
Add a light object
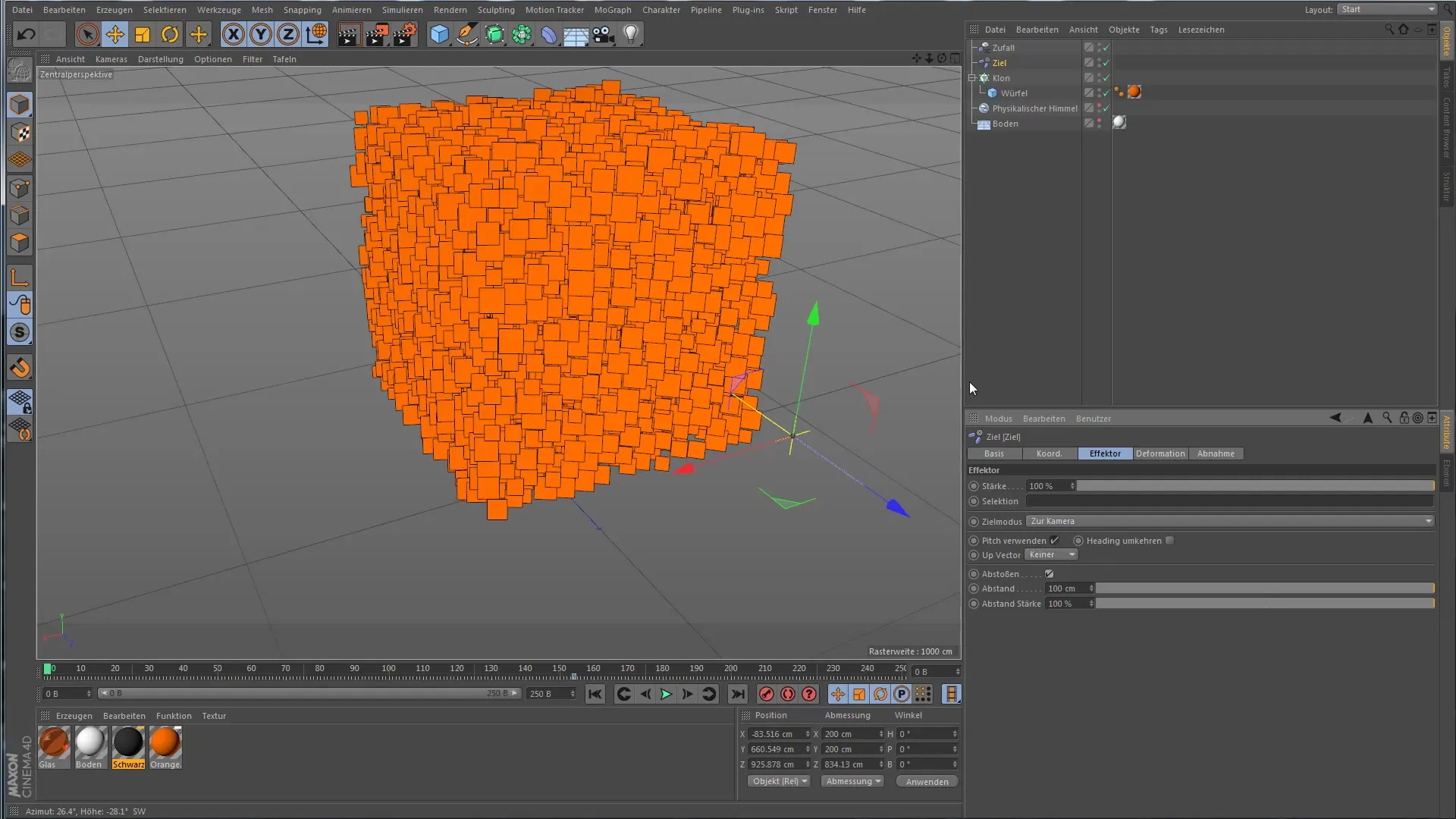coord(631,34)
